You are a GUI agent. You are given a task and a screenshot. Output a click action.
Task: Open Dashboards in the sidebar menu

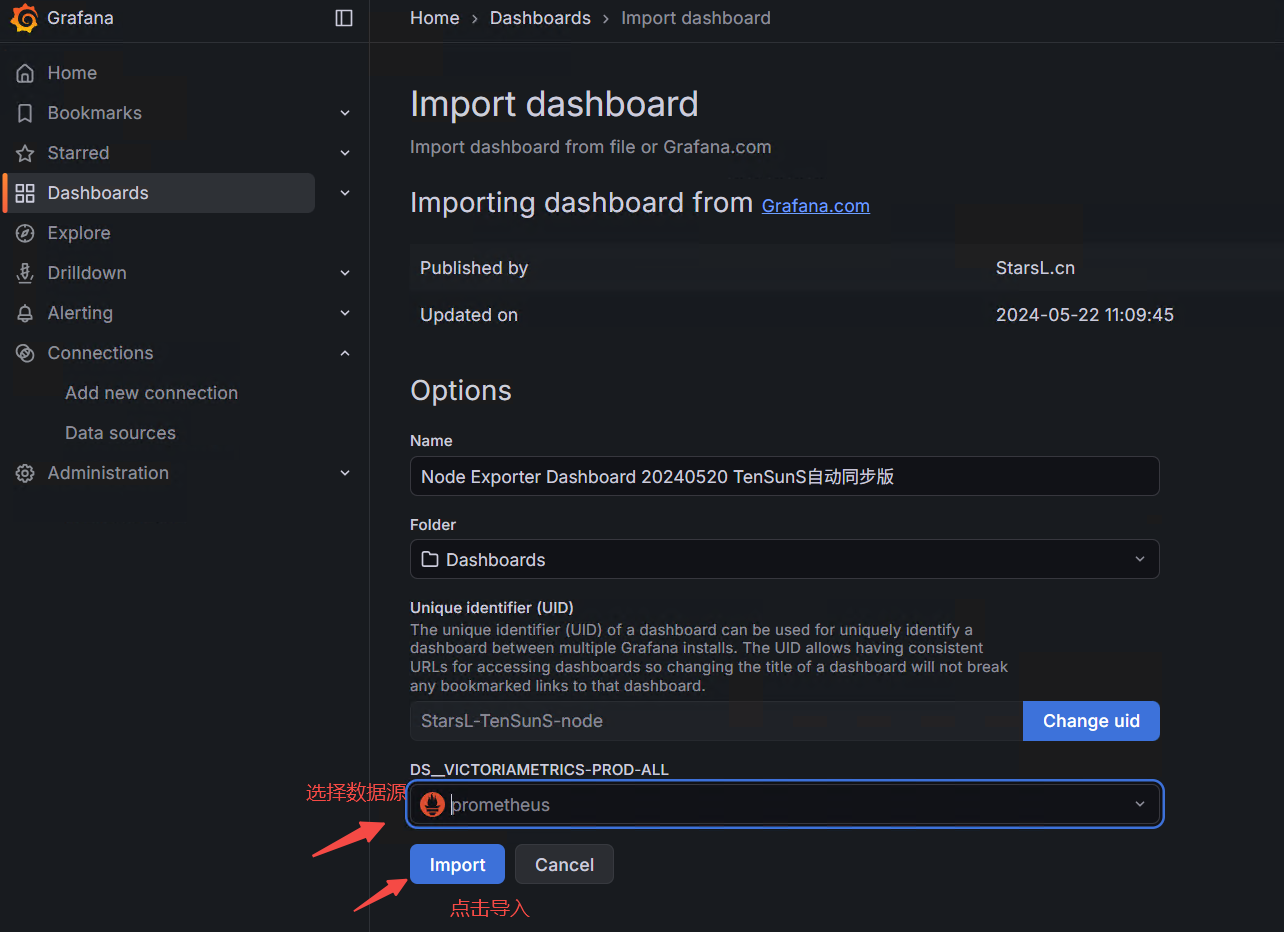point(98,193)
